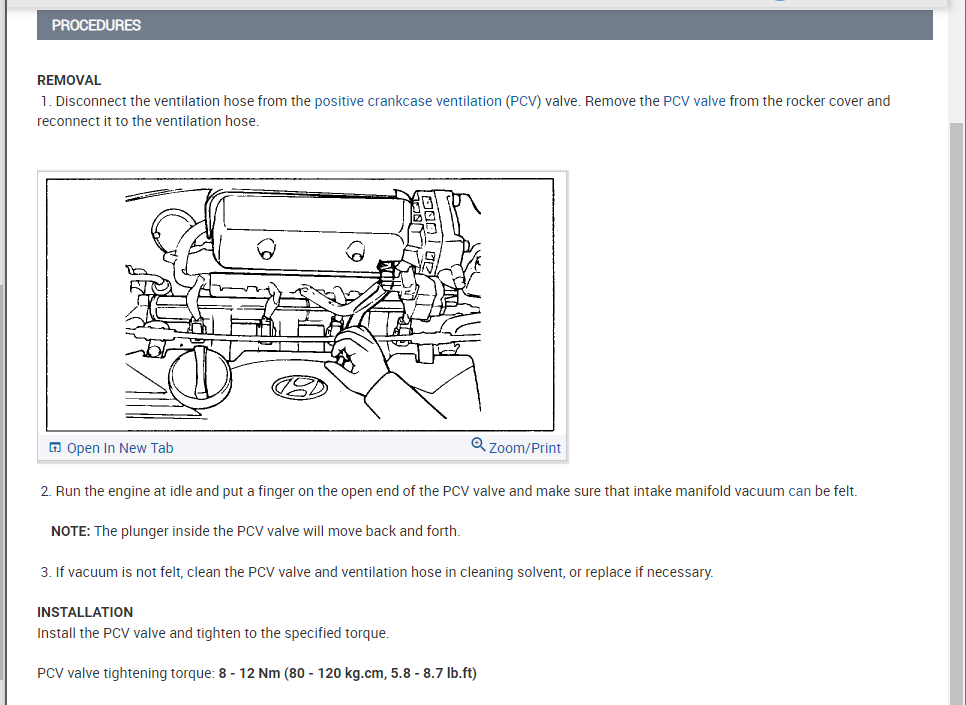Click the engine PCV valve diagram image
The height and width of the screenshot is (705, 966).
tap(300, 304)
